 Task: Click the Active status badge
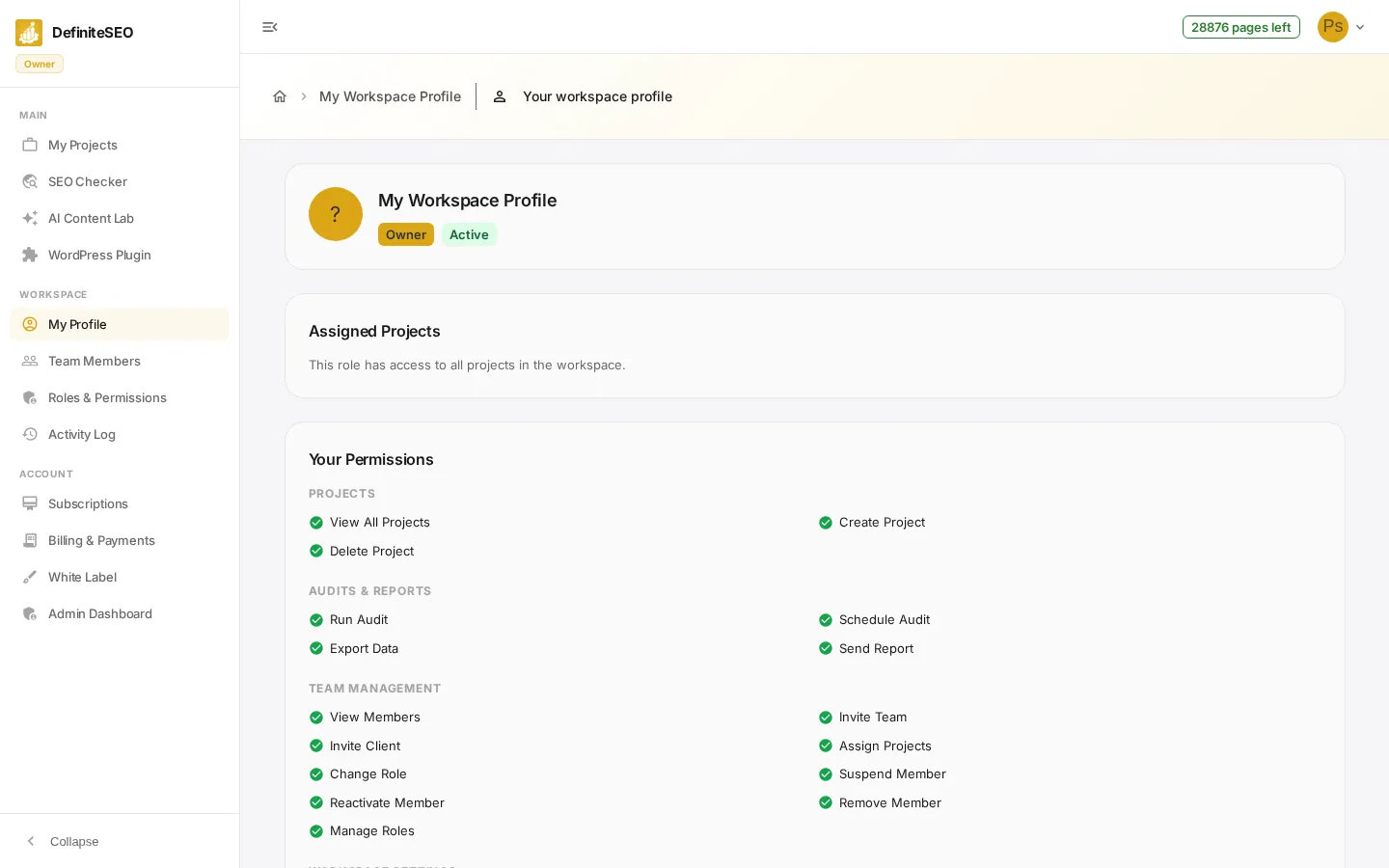[x=469, y=234]
